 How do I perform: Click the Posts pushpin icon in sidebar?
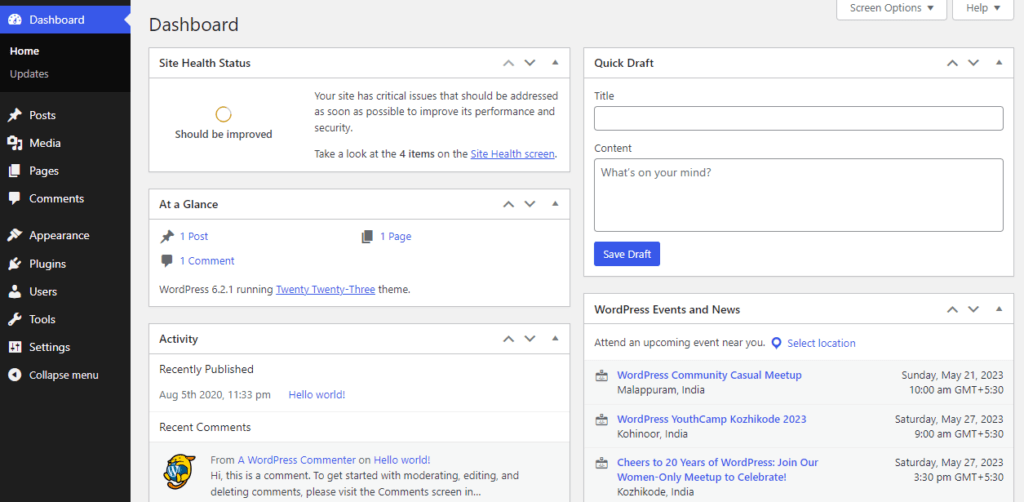[x=14, y=116]
